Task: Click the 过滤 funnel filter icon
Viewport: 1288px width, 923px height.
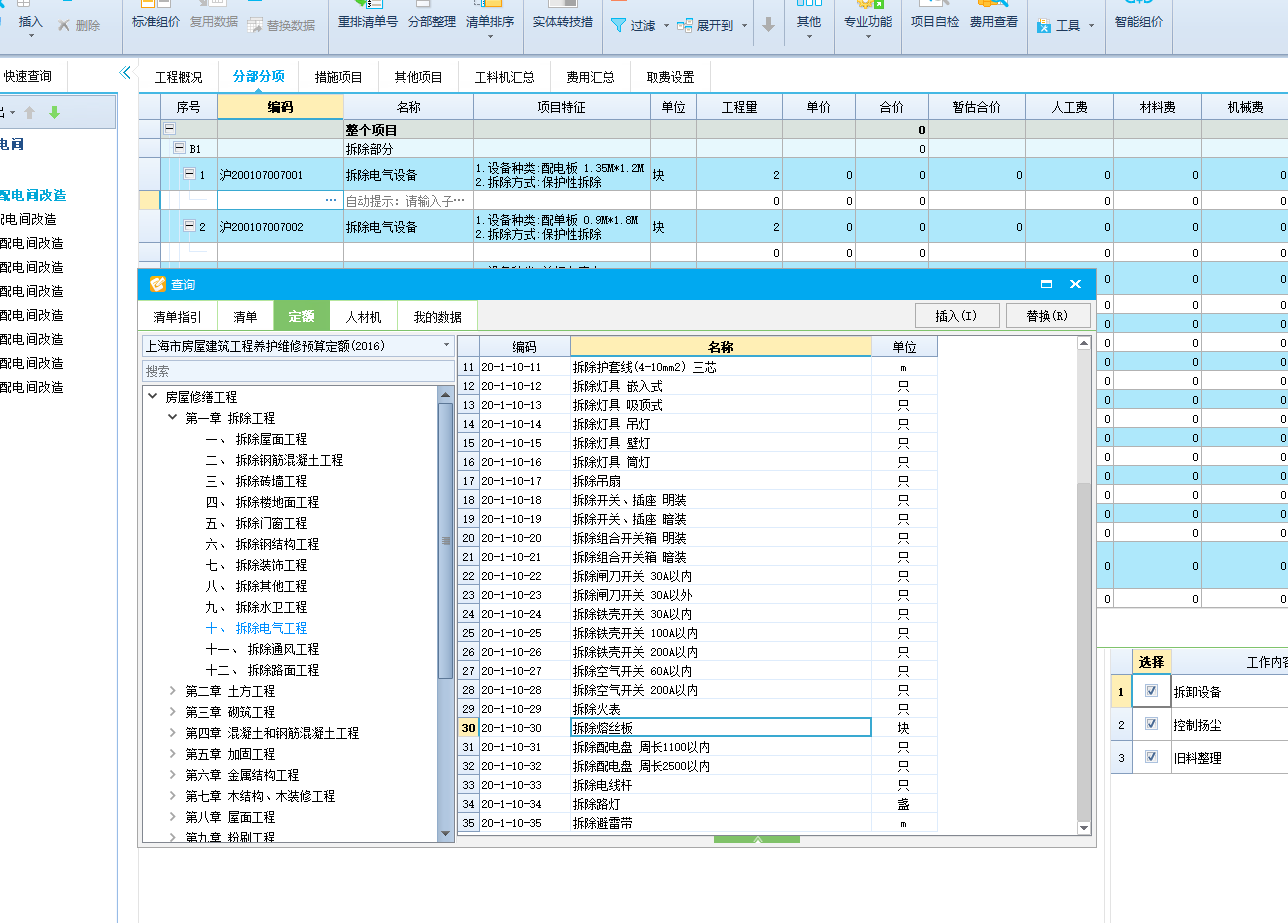Action: click(x=618, y=25)
